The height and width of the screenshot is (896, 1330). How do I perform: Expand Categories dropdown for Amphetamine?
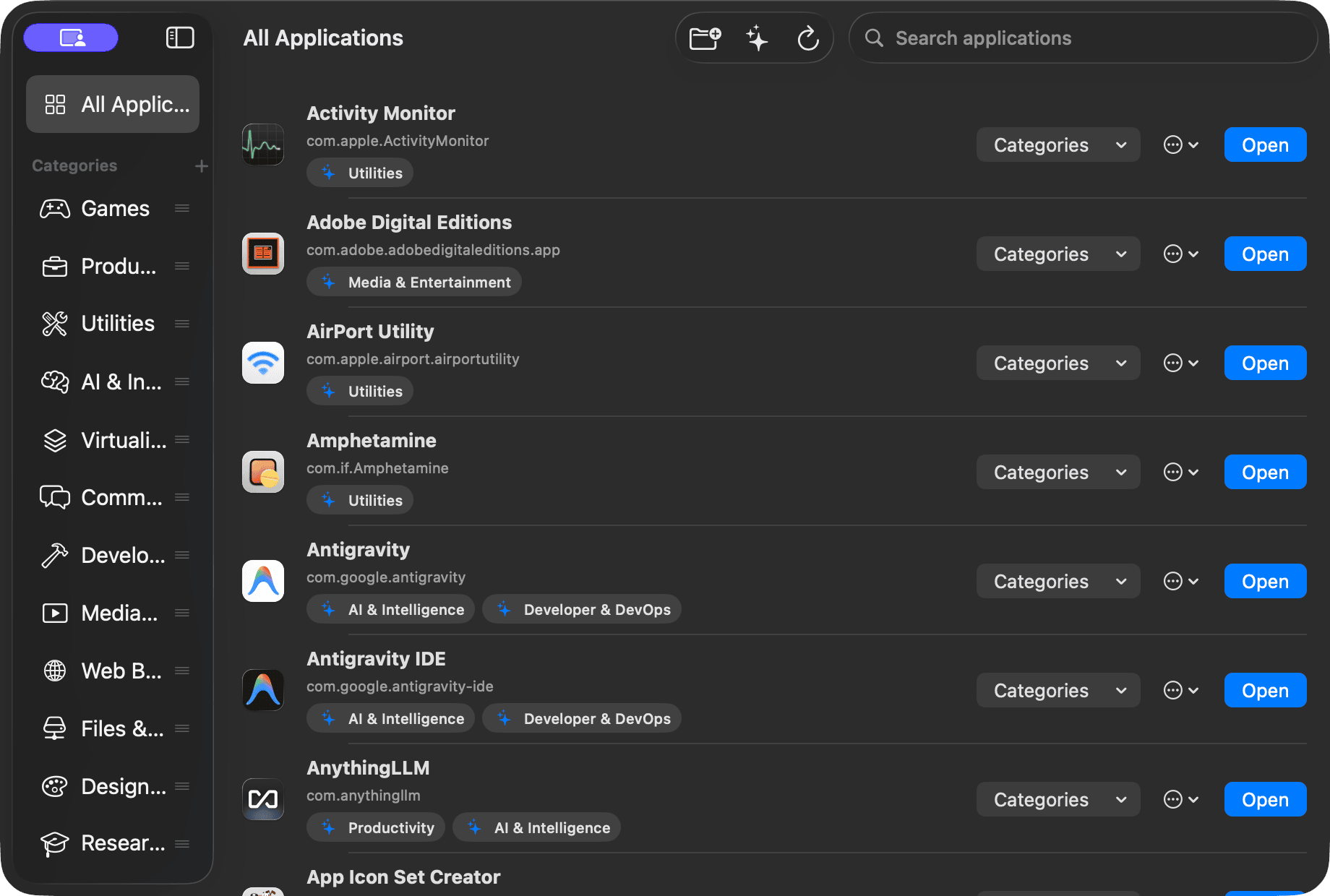[1058, 472]
